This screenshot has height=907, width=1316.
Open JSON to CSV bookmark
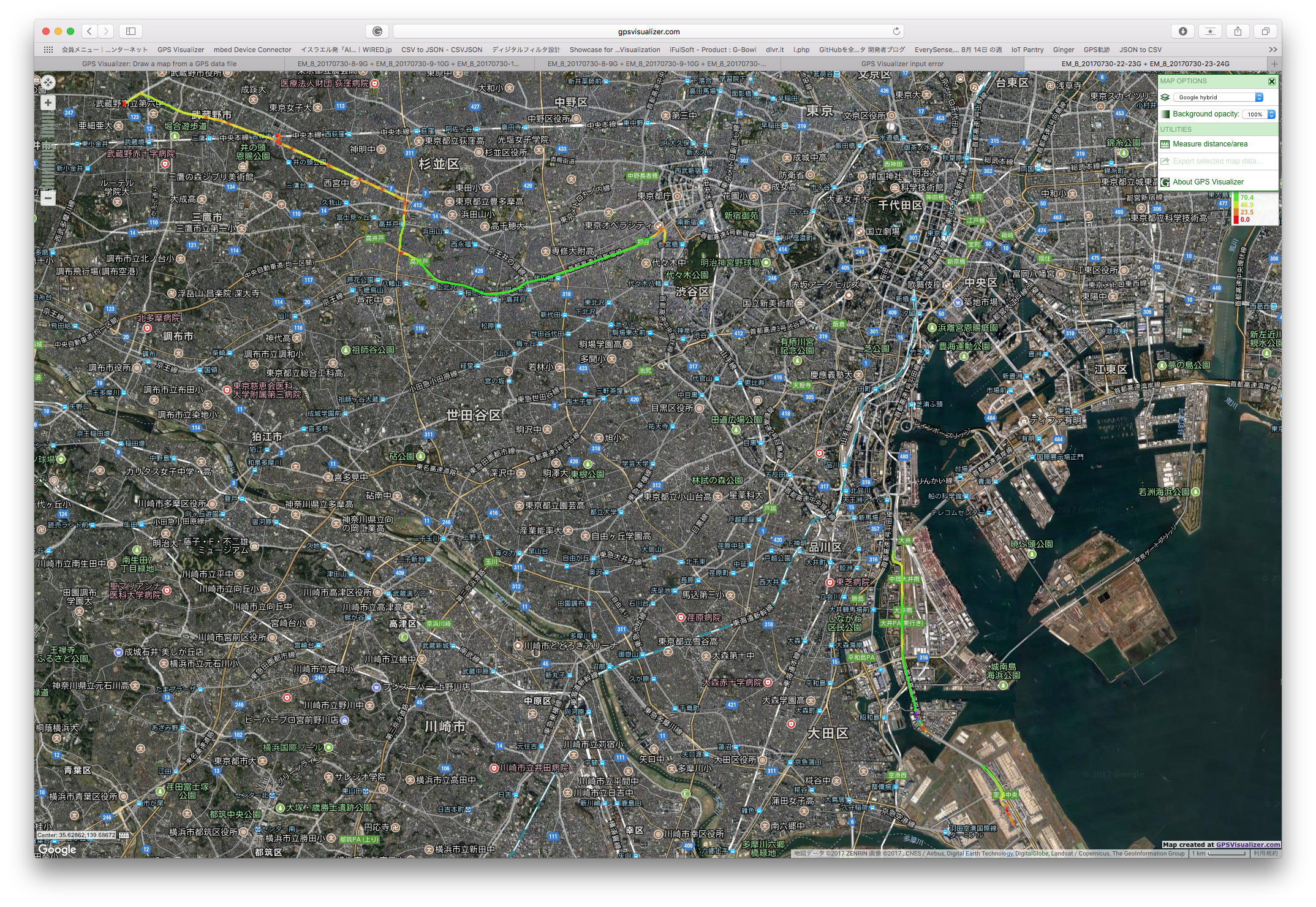[1140, 50]
